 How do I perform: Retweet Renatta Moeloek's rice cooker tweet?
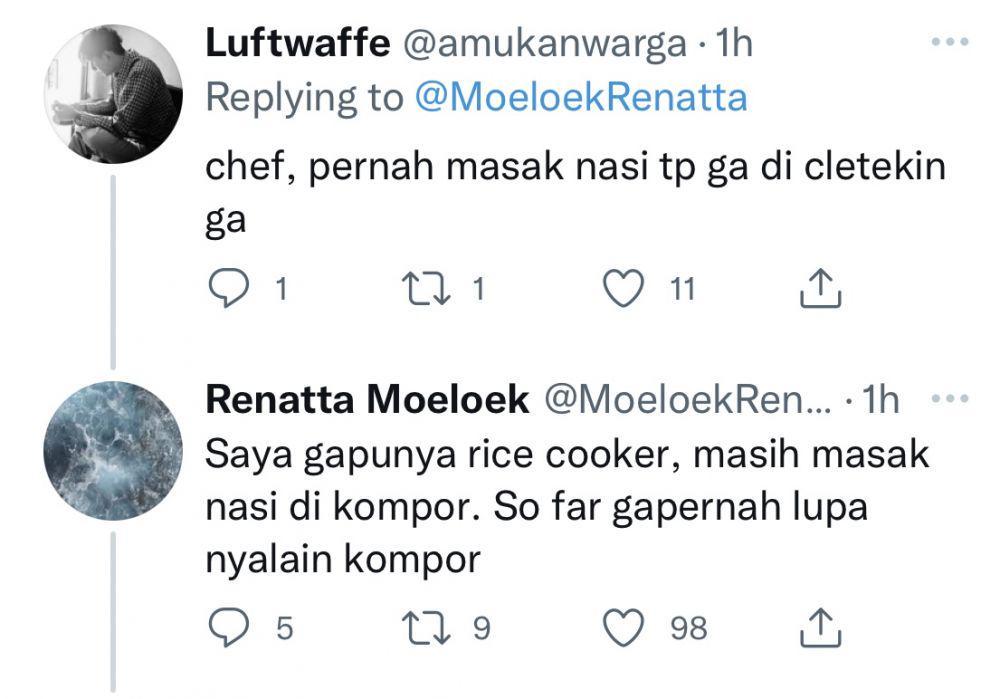click(x=425, y=628)
